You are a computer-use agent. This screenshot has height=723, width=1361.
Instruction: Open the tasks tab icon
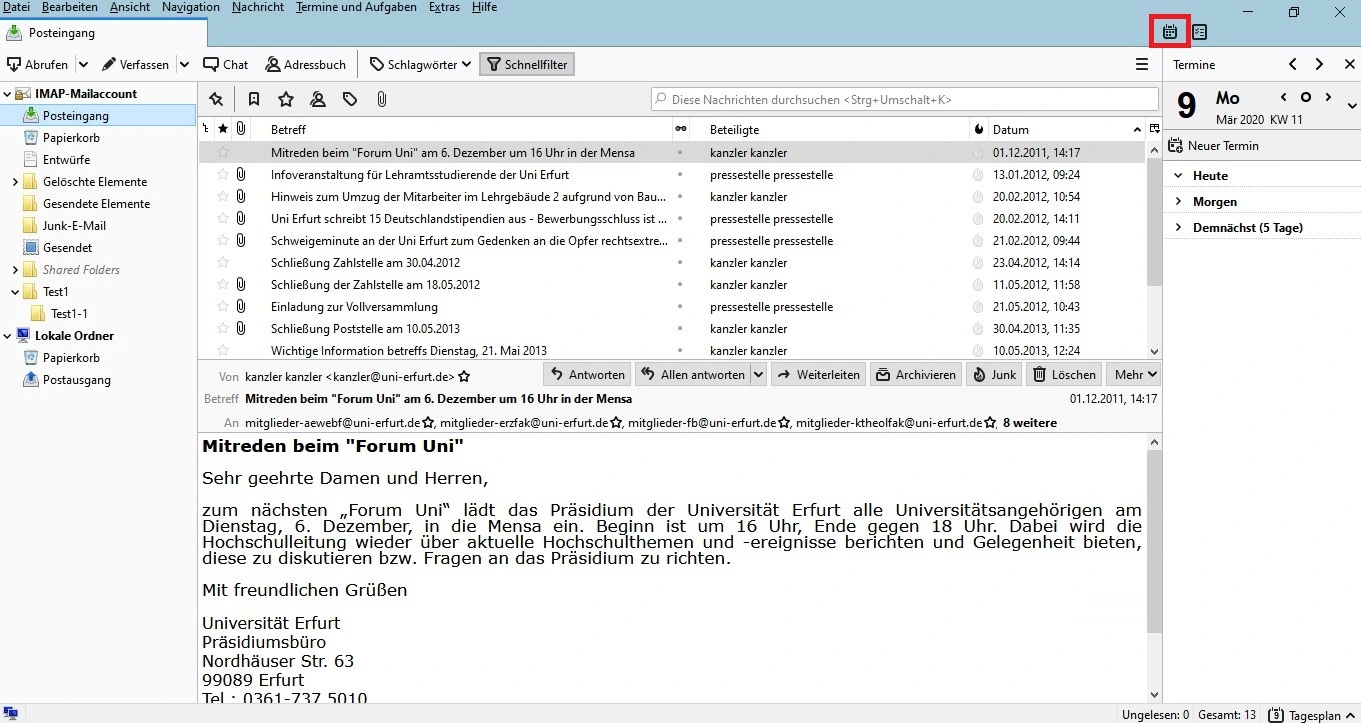(1200, 32)
